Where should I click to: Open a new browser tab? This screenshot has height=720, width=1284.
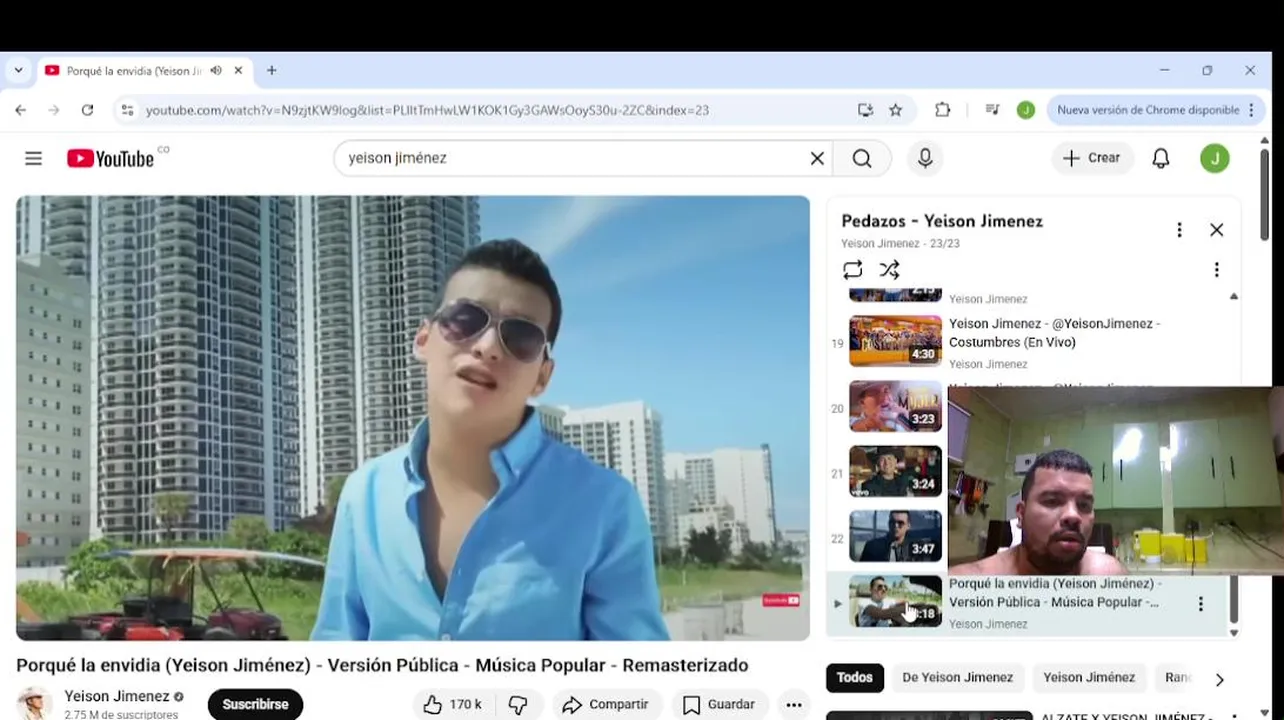[x=271, y=71]
